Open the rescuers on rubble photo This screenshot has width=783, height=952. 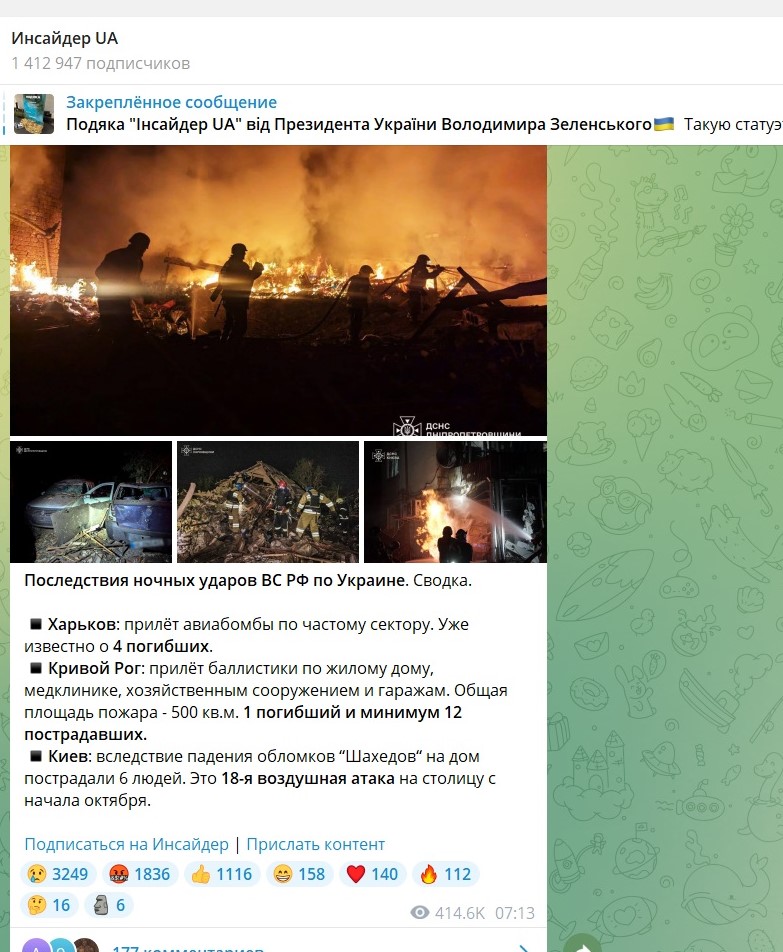[268, 502]
